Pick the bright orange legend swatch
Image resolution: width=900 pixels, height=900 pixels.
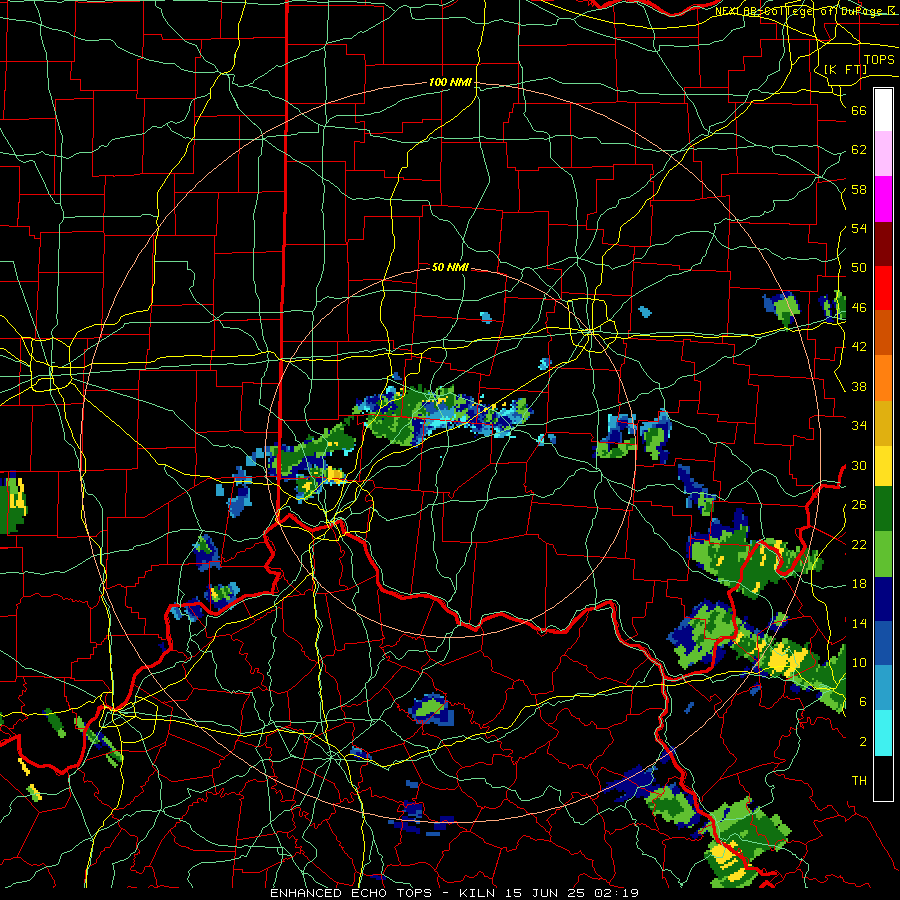point(883,378)
